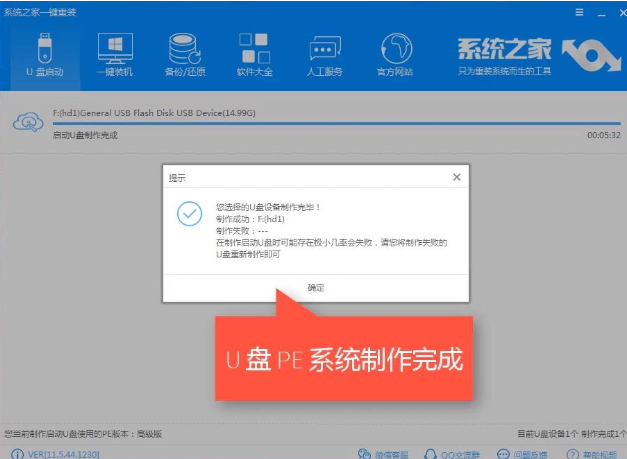627x459 pixels.
Task: Click the 系统之家 logo at top right
Action: coord(537,55)
